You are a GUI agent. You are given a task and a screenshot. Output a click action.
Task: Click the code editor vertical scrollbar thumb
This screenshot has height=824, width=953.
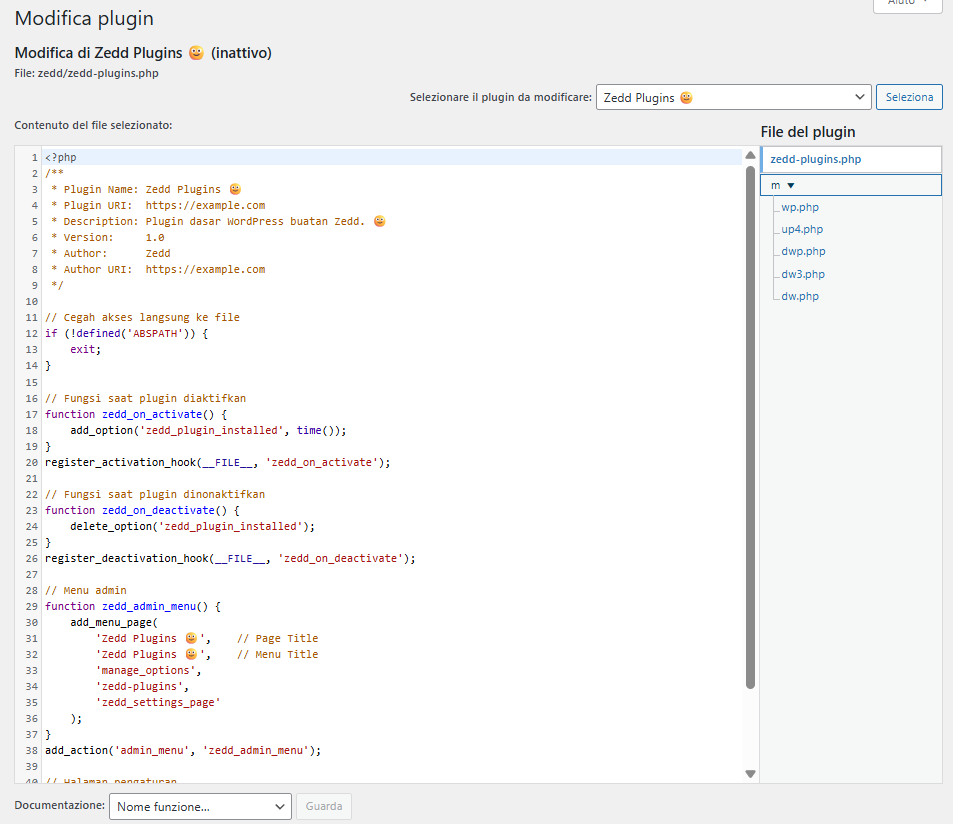[x=750, y=425]
